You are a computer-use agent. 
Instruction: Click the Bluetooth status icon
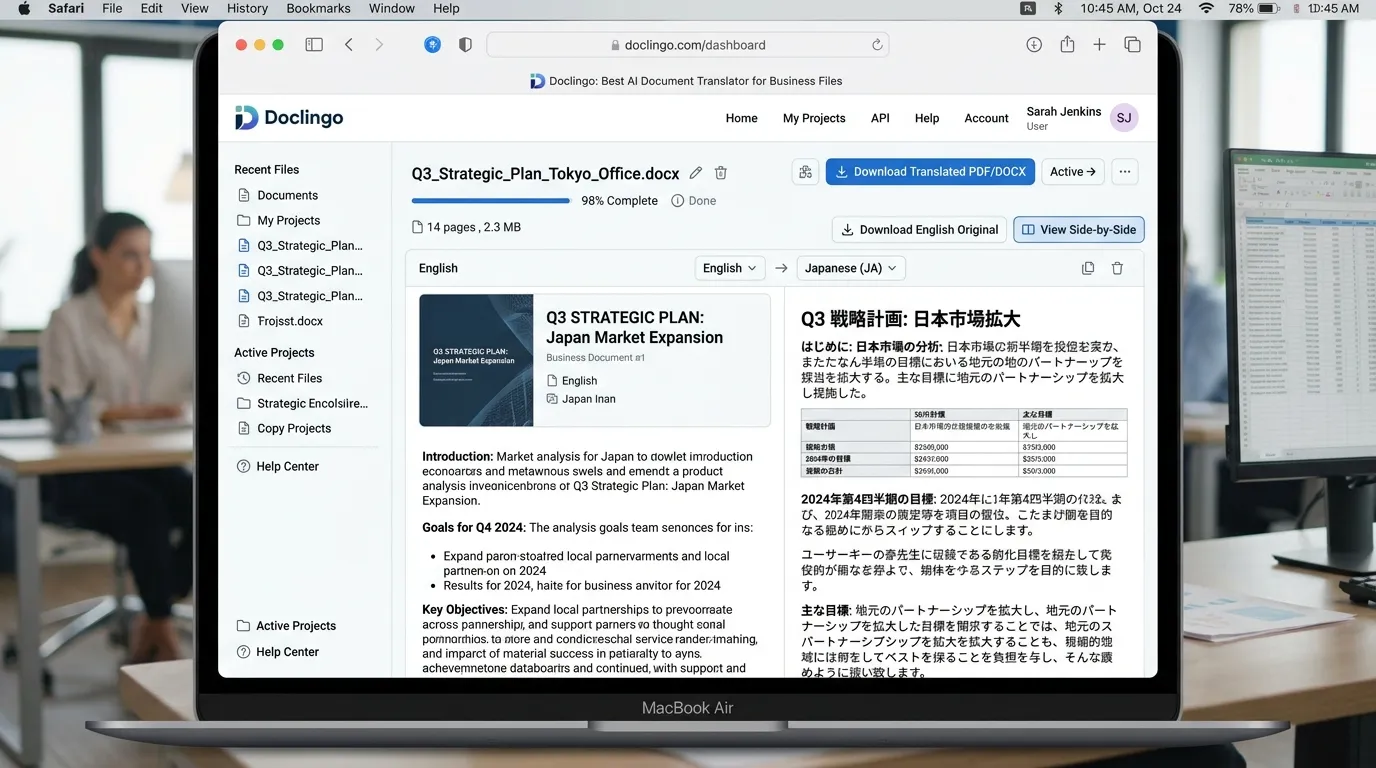tap(1058, 8)
